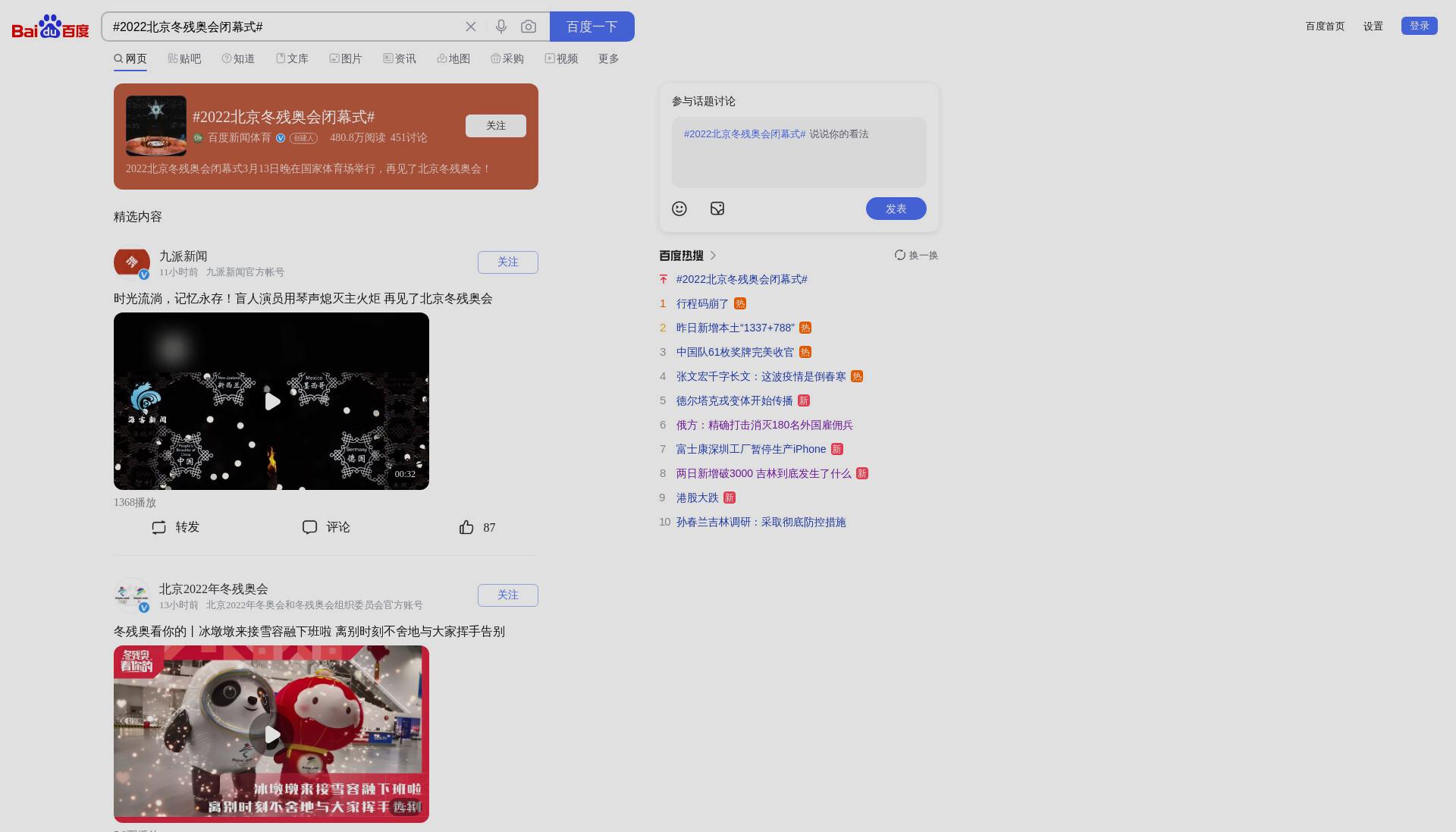Open hot search 两日新增破3000
The height and width of the screenshot is (832, 1456).
(x=764, y=474)
